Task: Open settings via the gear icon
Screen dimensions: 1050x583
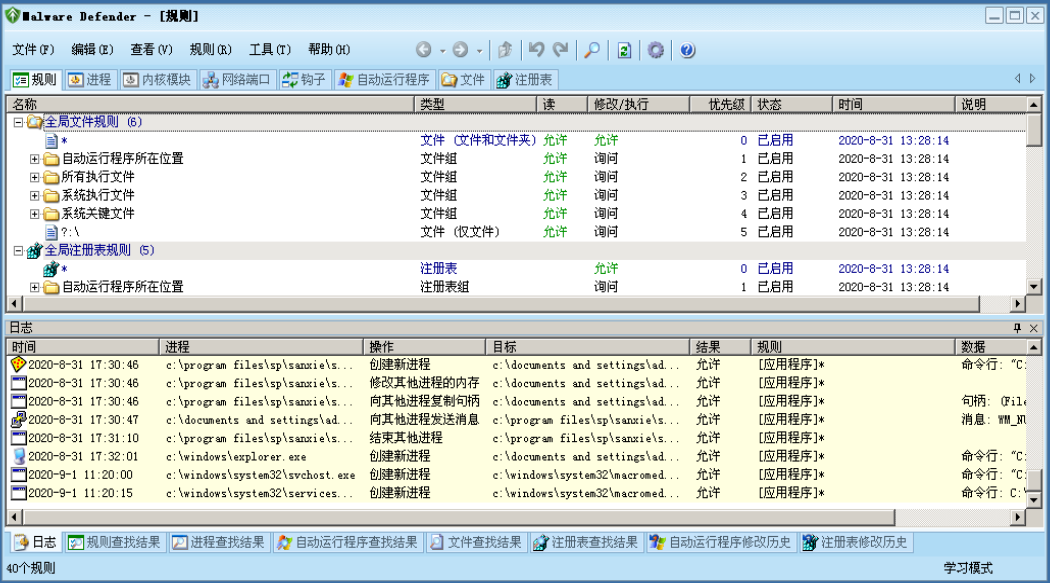Action: [656, 50]
